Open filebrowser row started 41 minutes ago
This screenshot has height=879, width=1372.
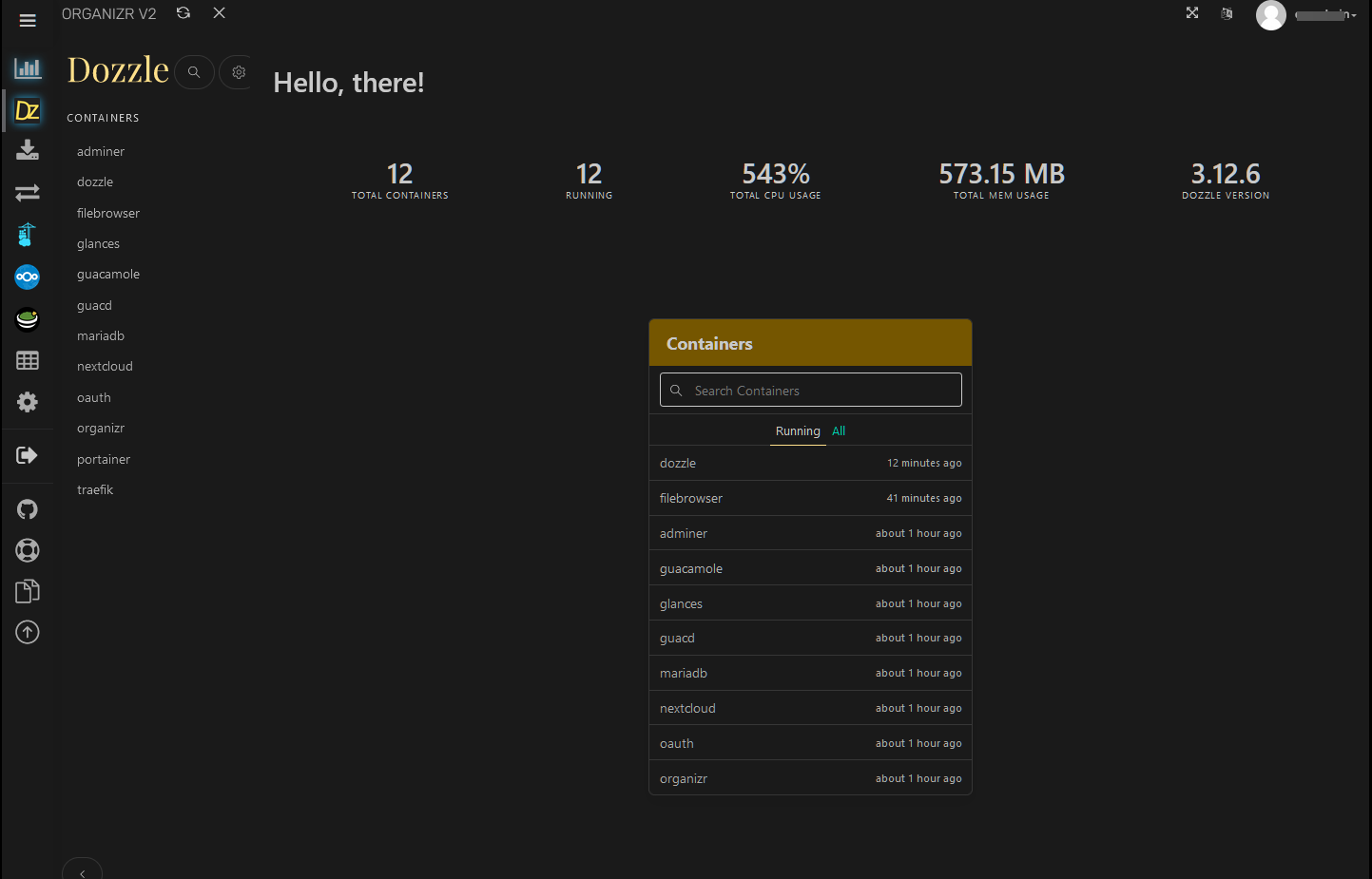(x=810, y=498)
